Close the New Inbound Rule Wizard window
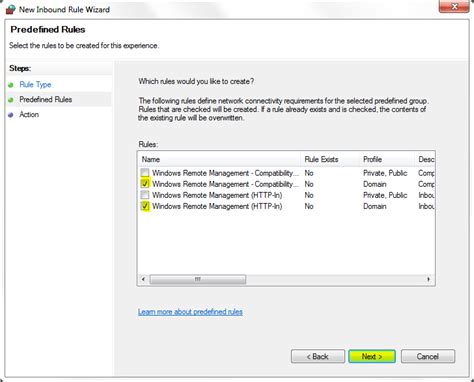Viewport: 474px width, 382px height. click(x=454, y=6)
